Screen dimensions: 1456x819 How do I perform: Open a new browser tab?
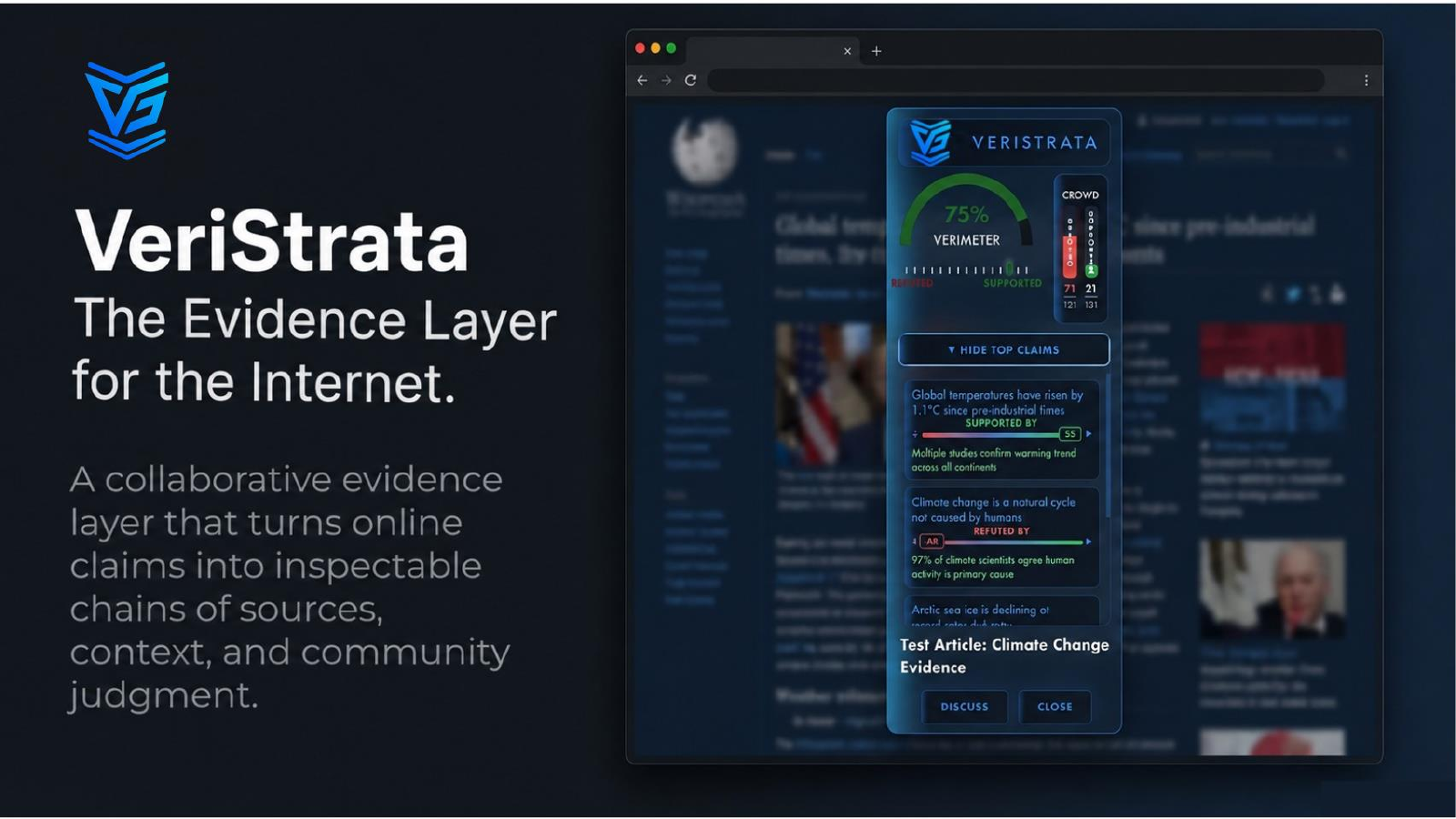pos(876,51)
